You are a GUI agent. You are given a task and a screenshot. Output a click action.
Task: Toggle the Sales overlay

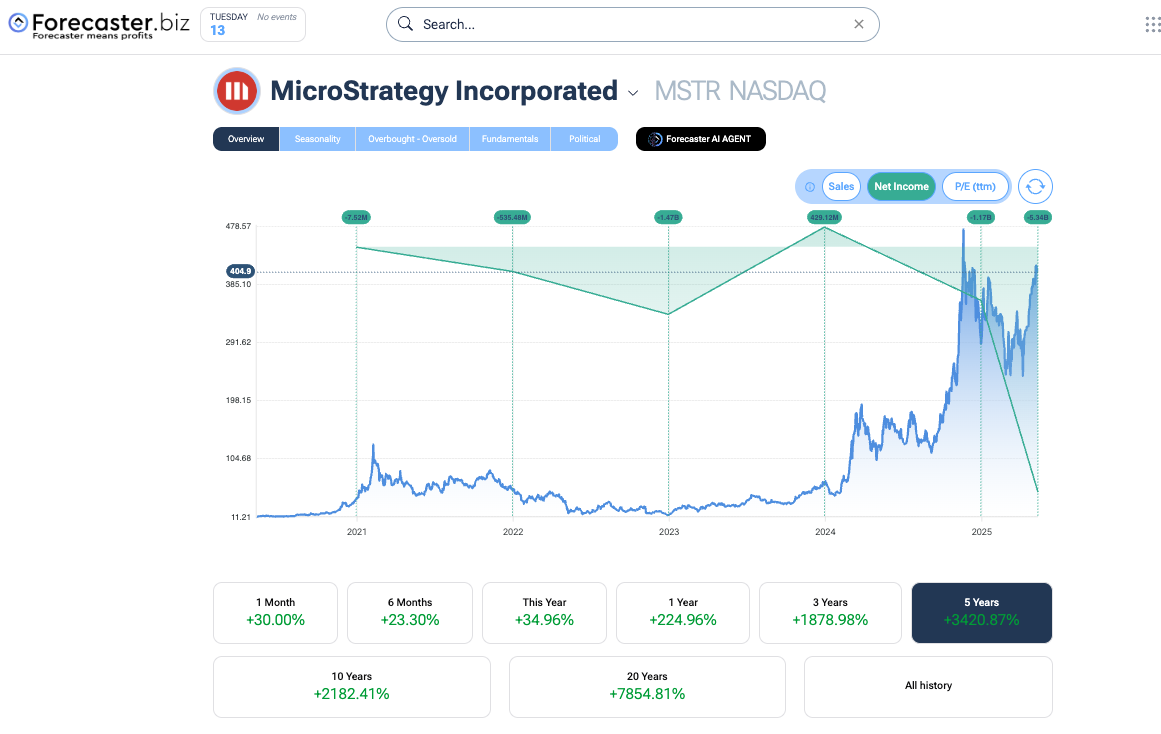coord(841,186)
